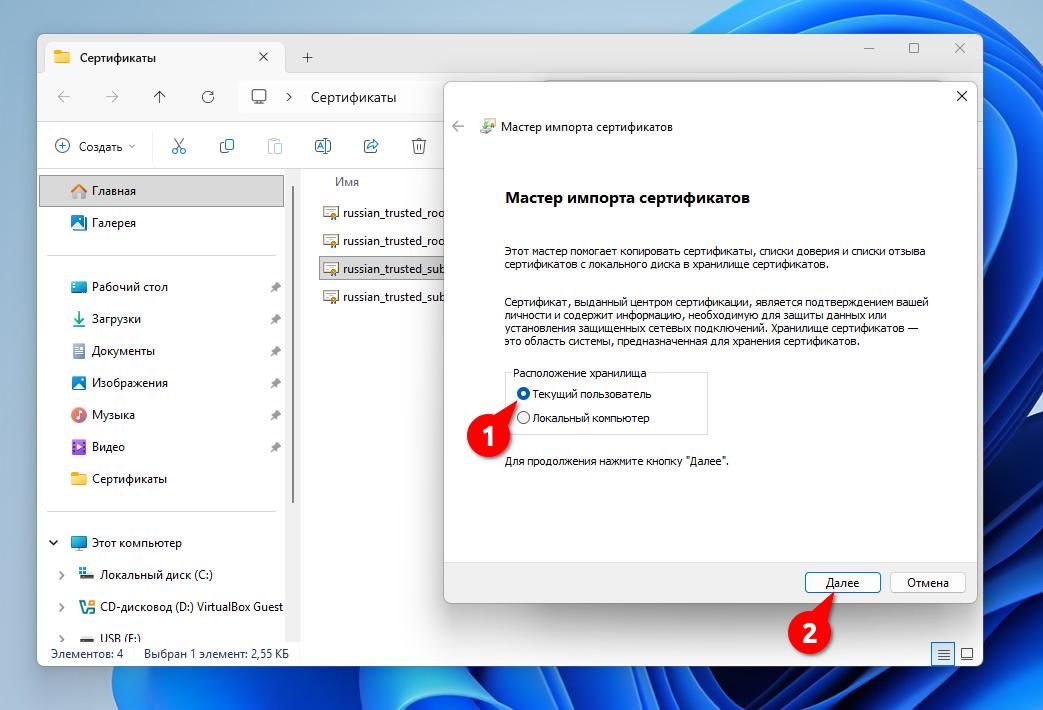Open Видео folder in sidebar
Screen dimensions: 1043x710
coord(108,446)
